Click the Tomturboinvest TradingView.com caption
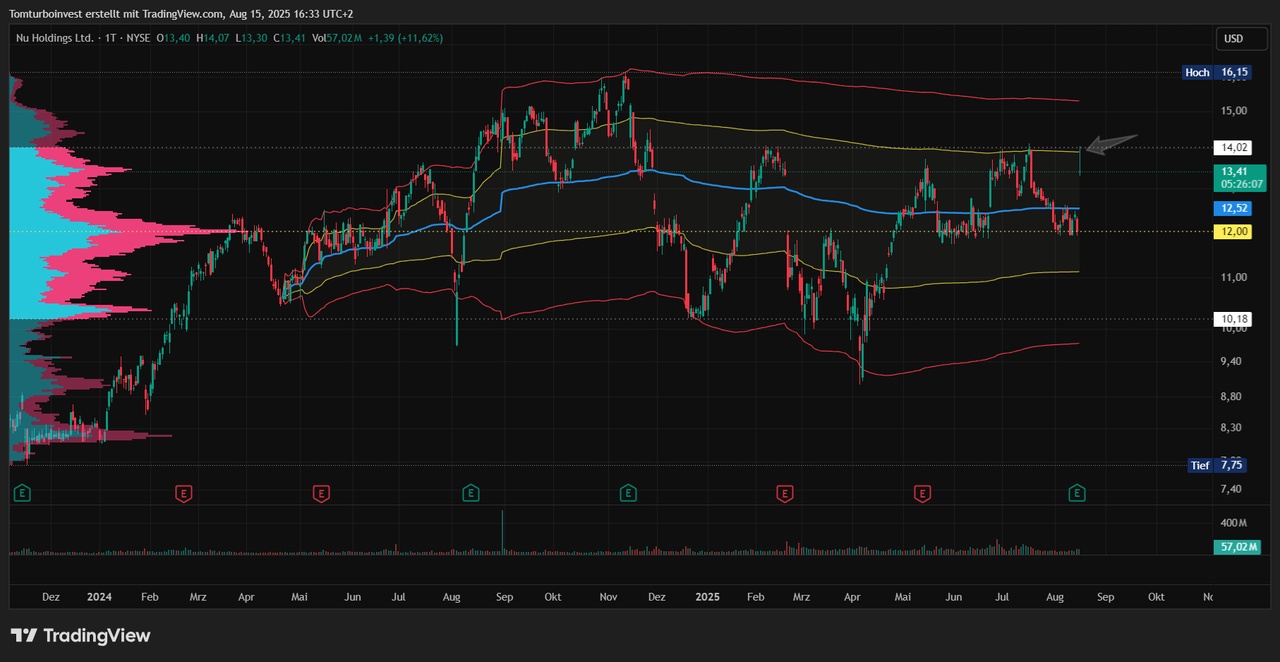 tap(180, 14)
